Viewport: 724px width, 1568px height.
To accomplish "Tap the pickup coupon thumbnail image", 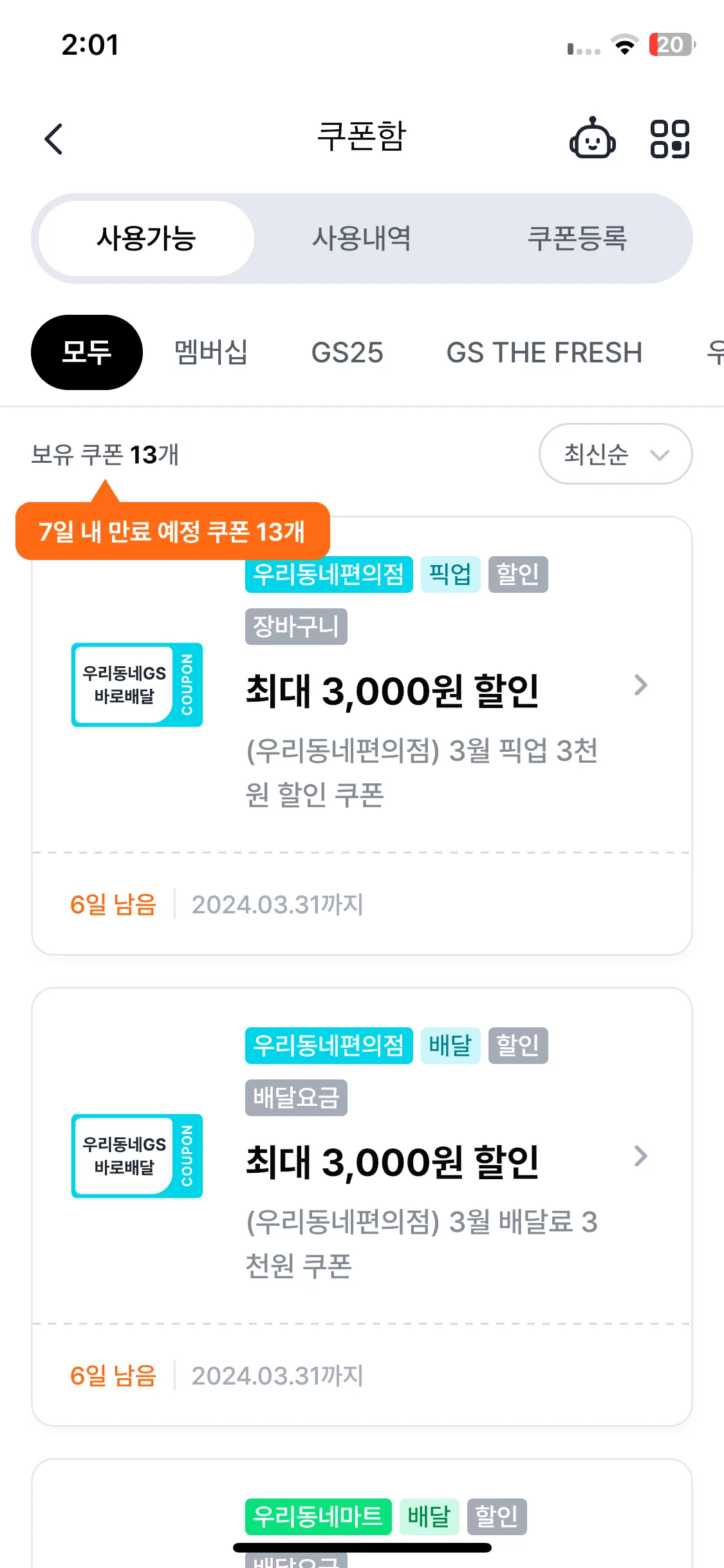I will (137, 684).
